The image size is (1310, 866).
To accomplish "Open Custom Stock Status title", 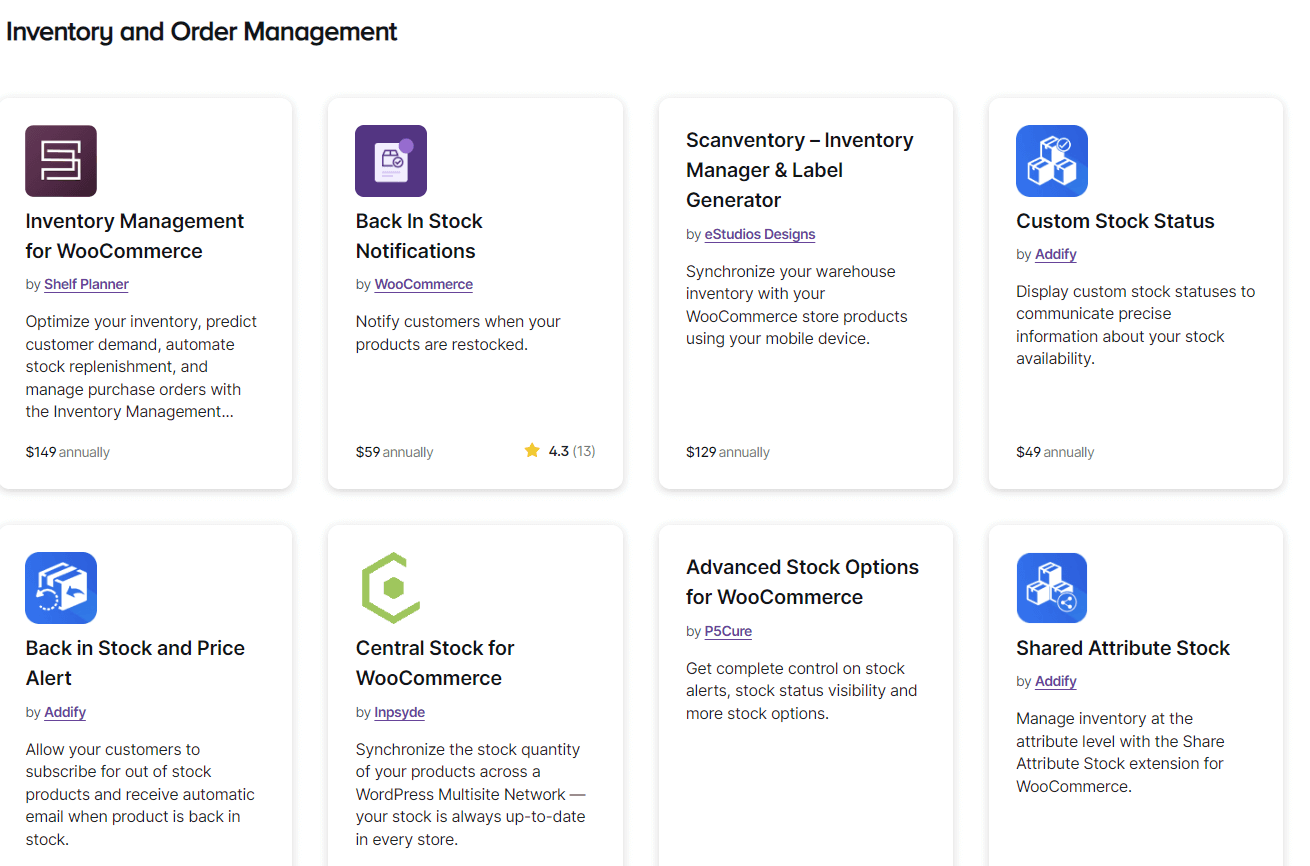I will [1115, 221].
